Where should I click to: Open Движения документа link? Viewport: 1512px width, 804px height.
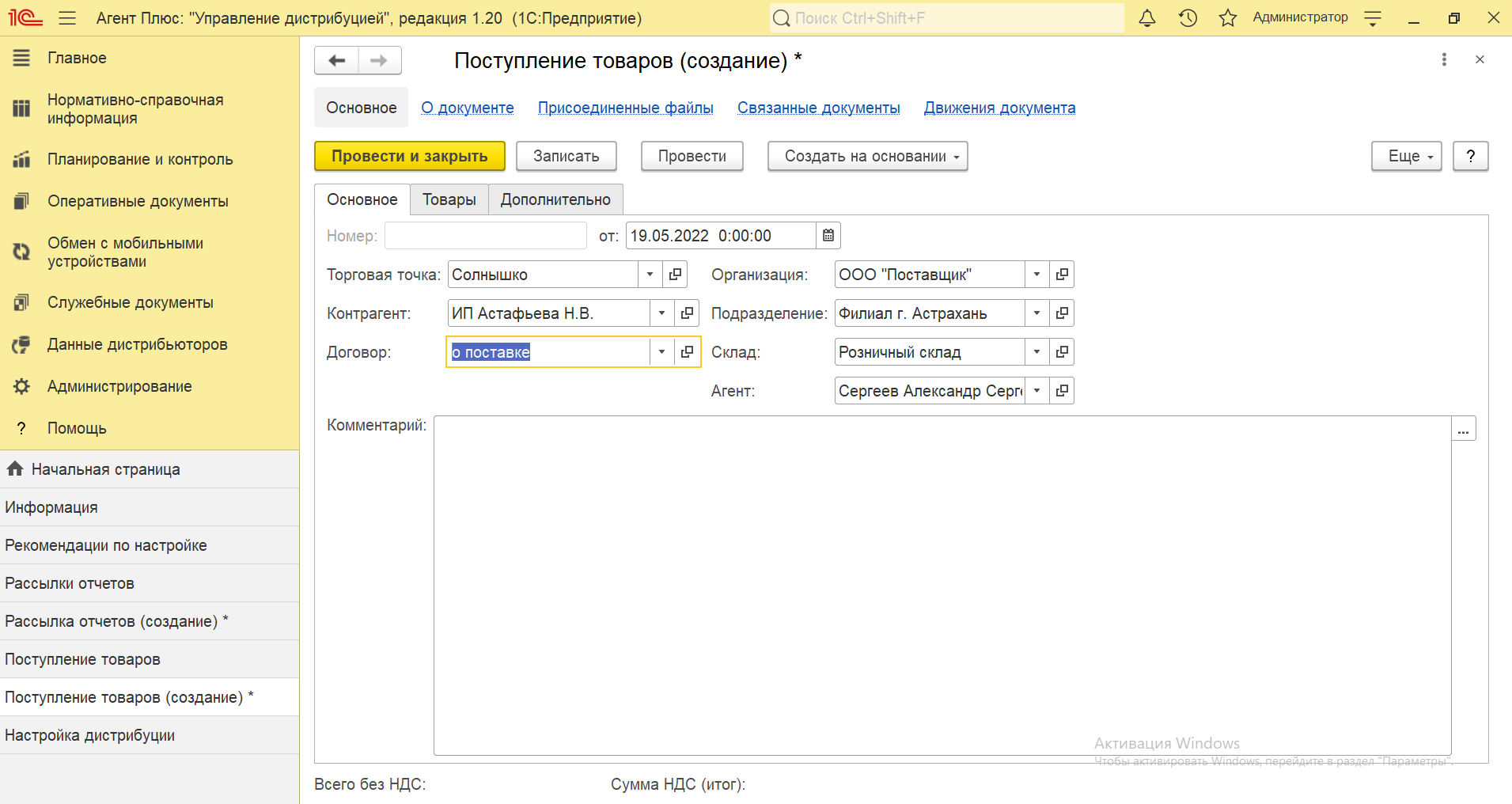point(1000,108)
